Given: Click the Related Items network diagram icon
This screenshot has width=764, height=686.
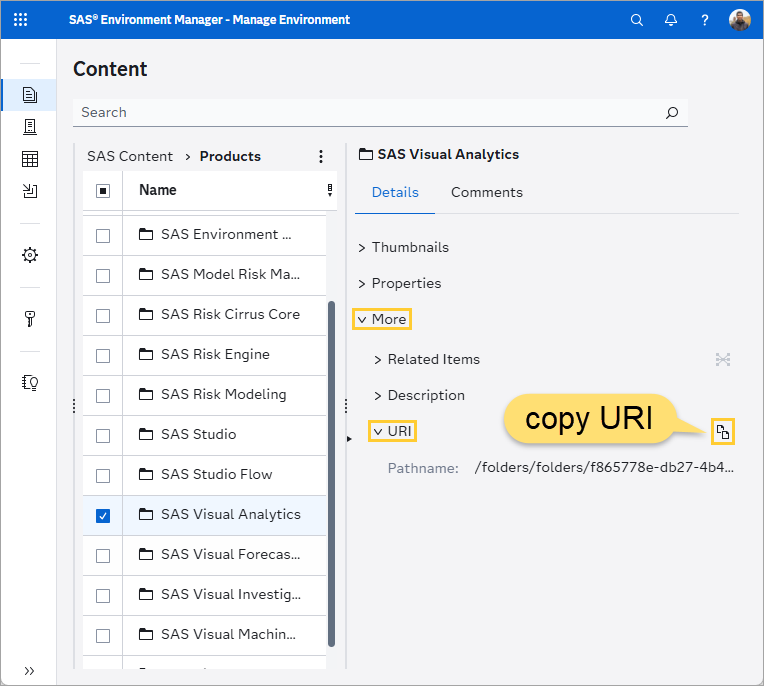Looking at the screenshot, I should 723,360.
